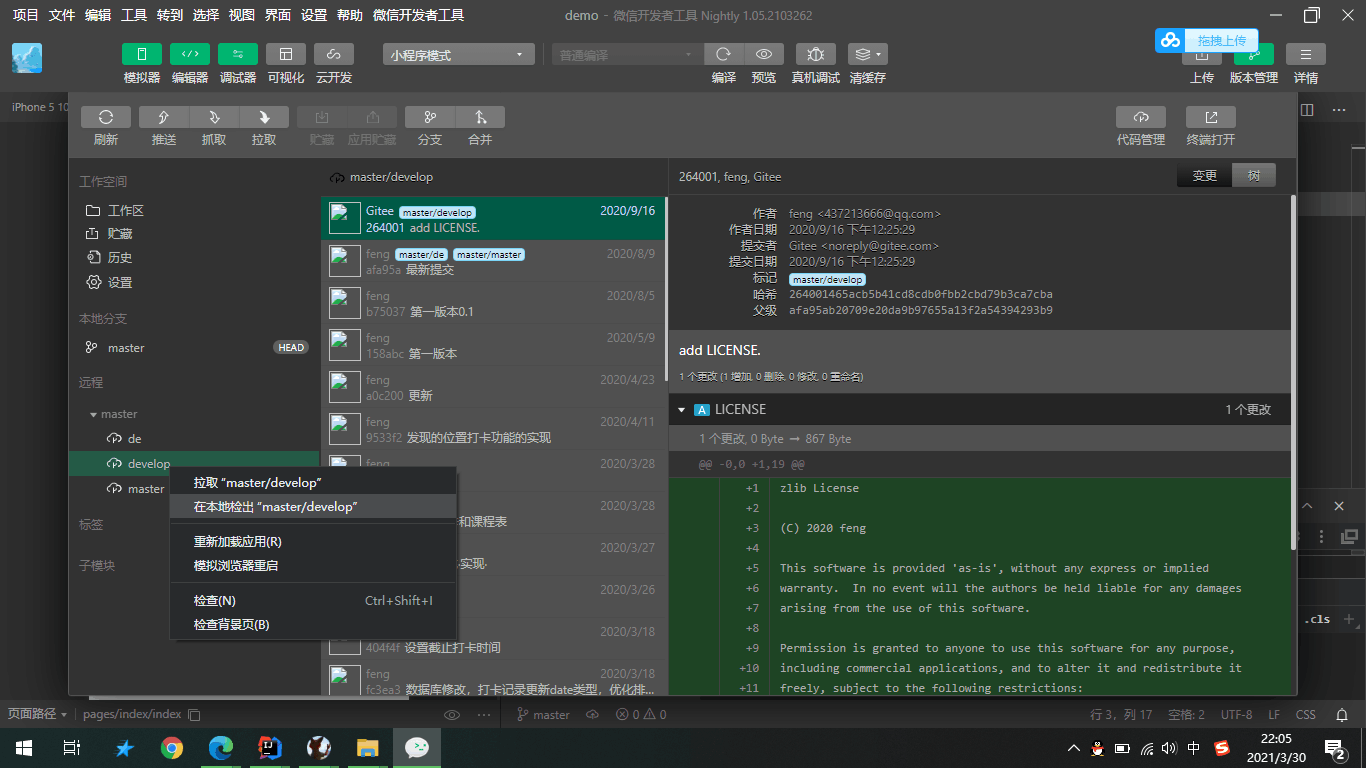Pull changes with the pull icon
The image size is (1366, 768).
pos(264,117)
